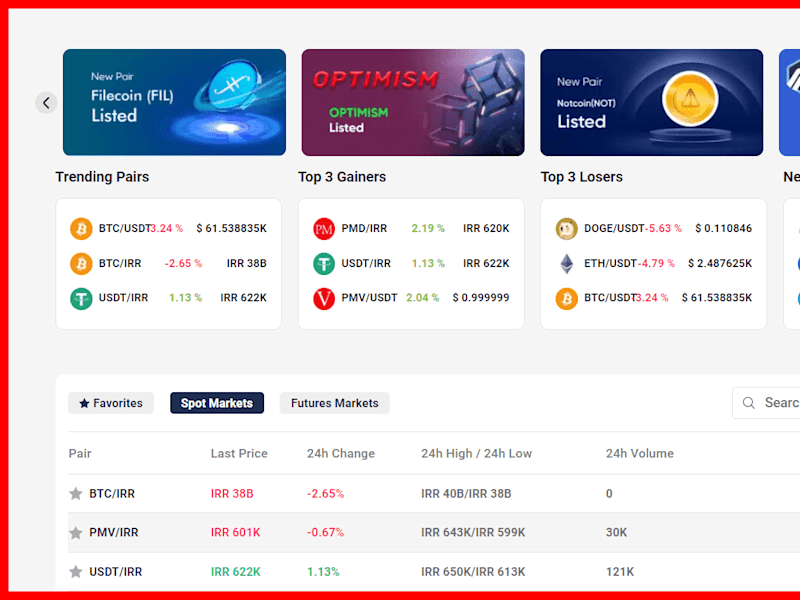
Task: Click the market search input field
Action: click(x=766, y=403)
